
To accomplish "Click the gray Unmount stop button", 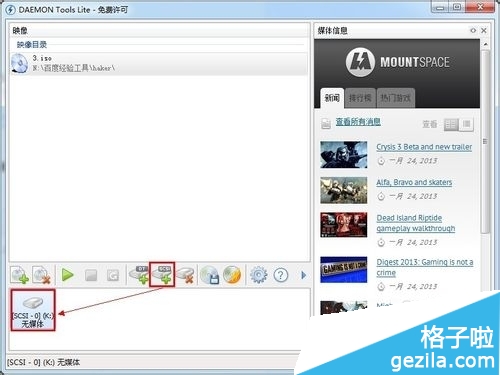I will (x=91, y=275).
